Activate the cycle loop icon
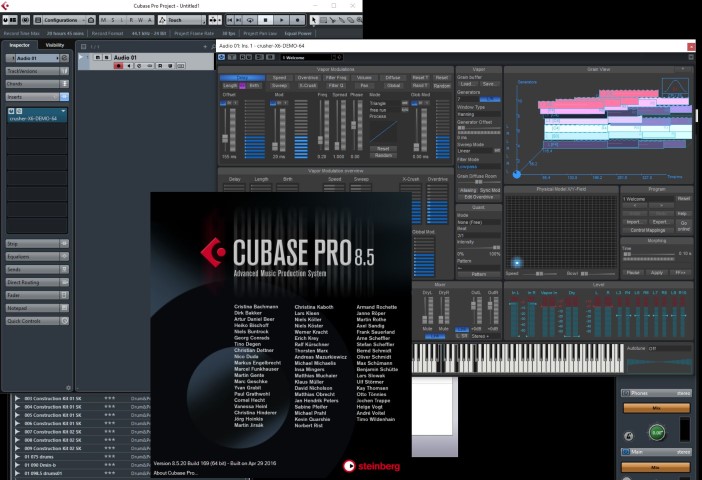 (250, 20)
